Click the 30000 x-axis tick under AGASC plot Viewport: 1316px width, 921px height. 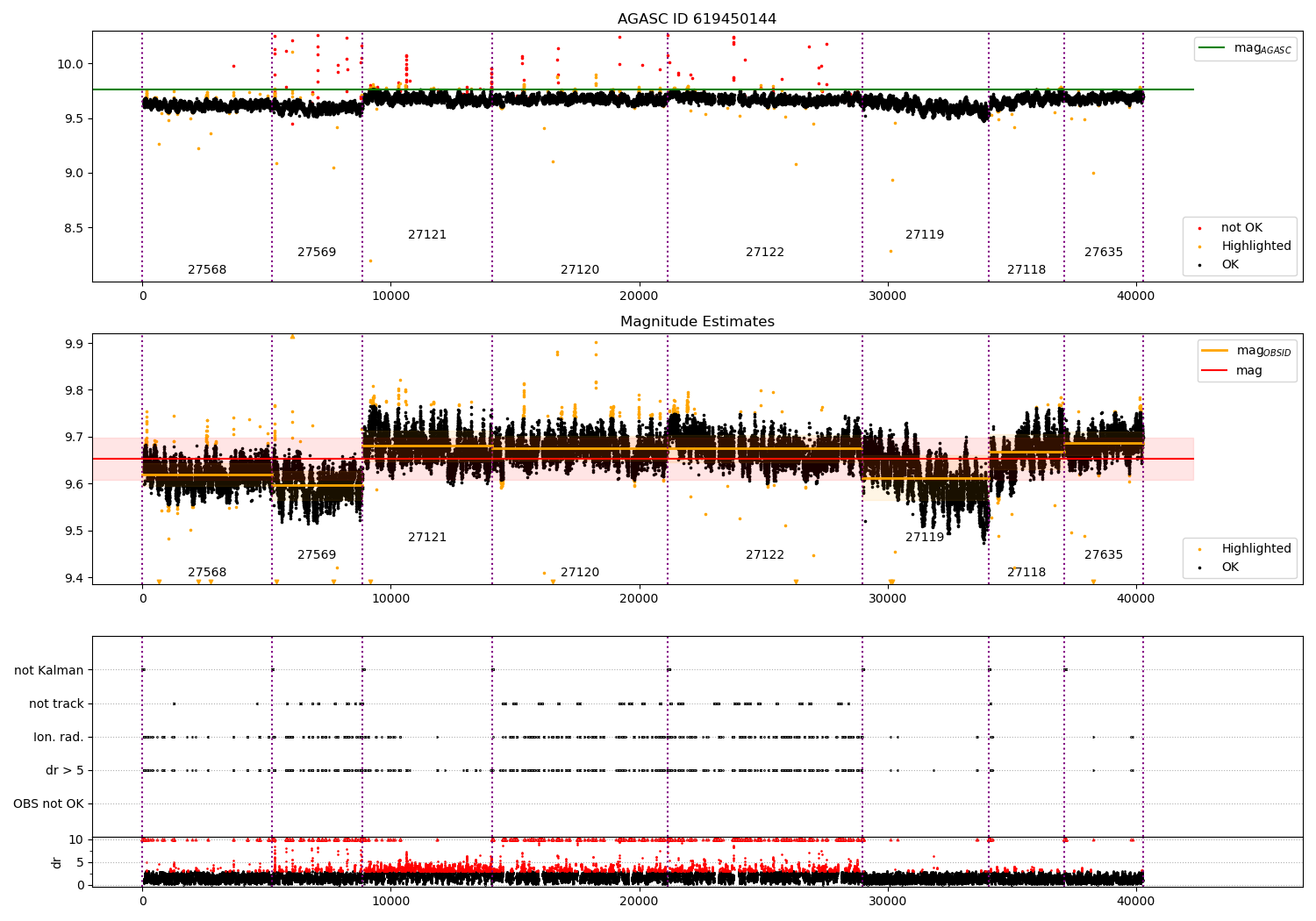coord(887,296)
